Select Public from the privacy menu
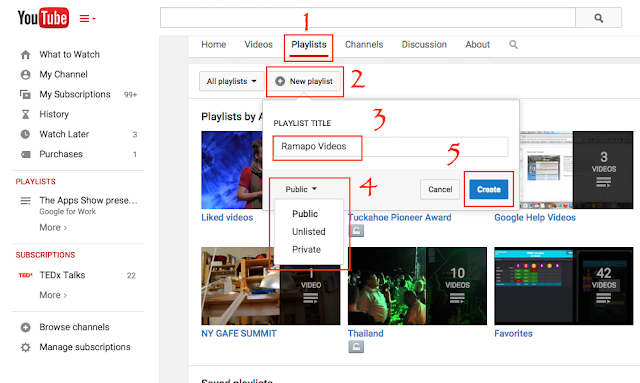The image size is (640, 383). pos(305,214)
